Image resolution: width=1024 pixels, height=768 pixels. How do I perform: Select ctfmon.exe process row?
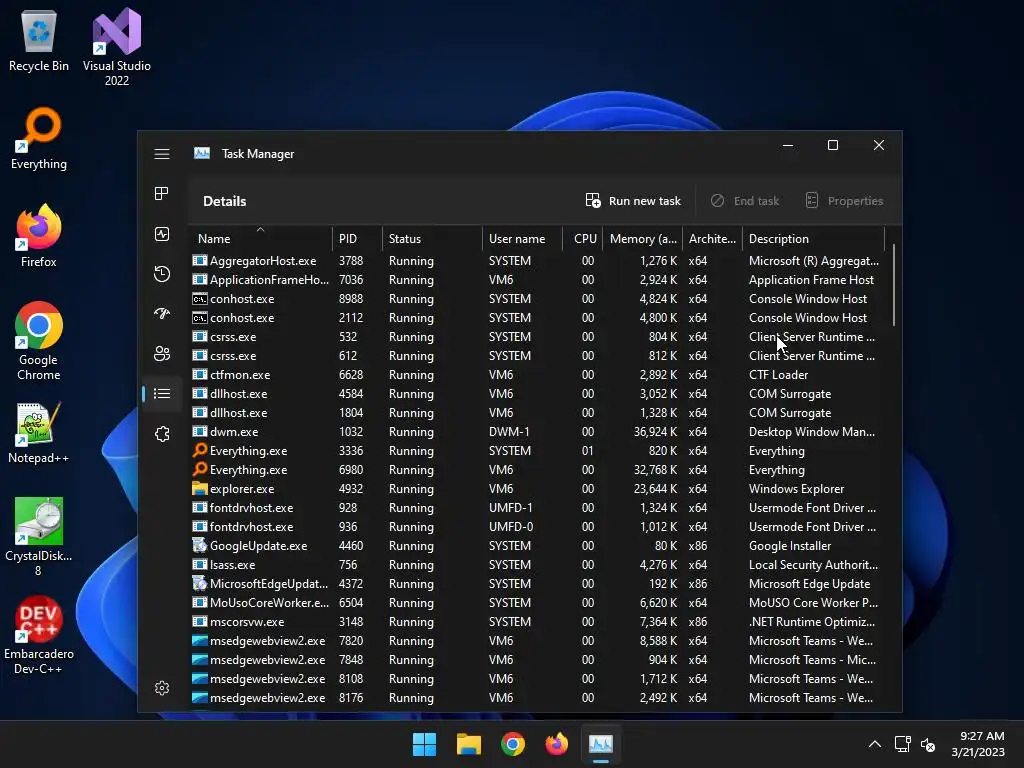[x=539, y=375]
